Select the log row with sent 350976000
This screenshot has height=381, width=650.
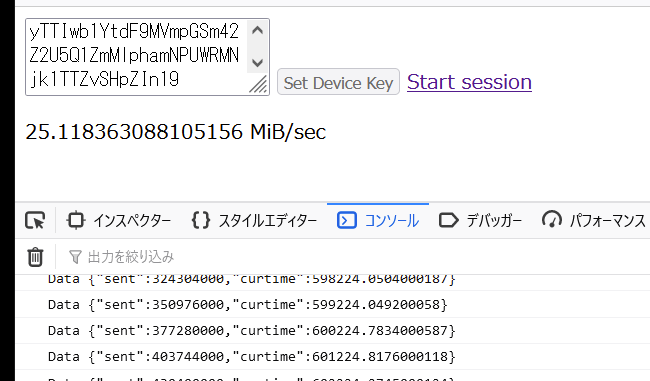(x=332, y=305)
